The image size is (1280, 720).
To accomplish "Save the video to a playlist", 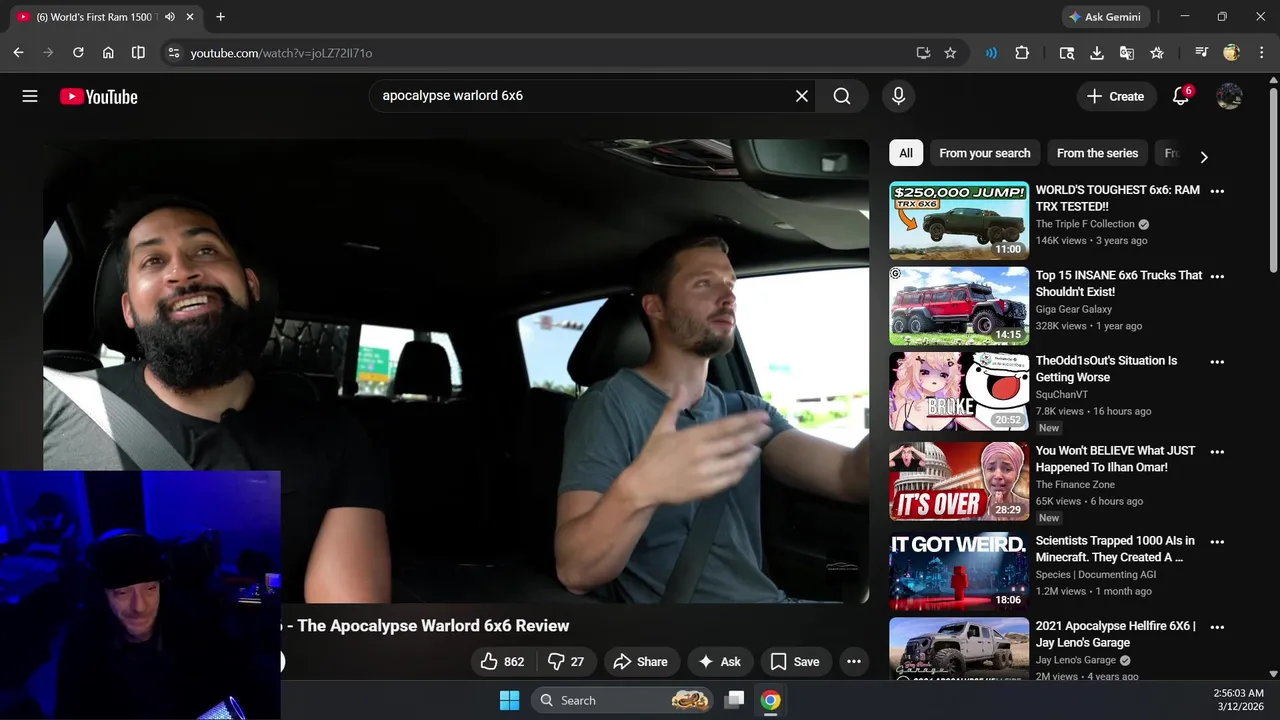I will (795, 661).
